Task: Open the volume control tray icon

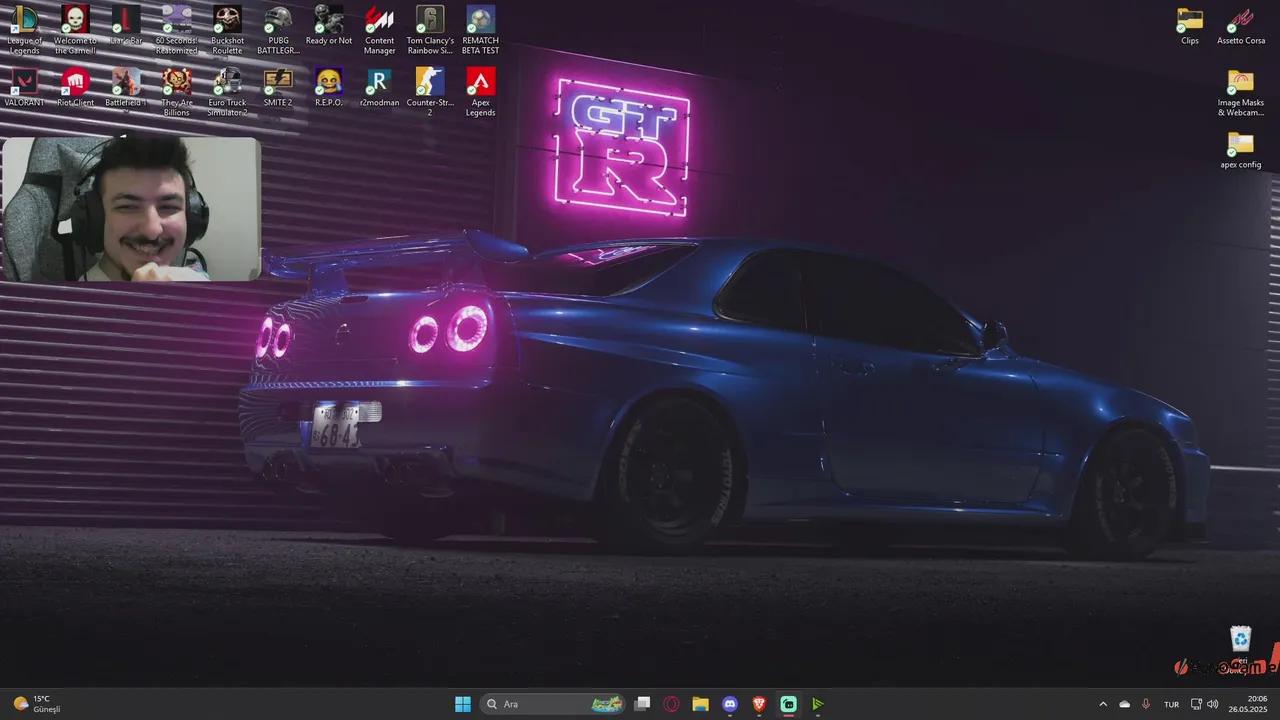Action: [1212, 704]
